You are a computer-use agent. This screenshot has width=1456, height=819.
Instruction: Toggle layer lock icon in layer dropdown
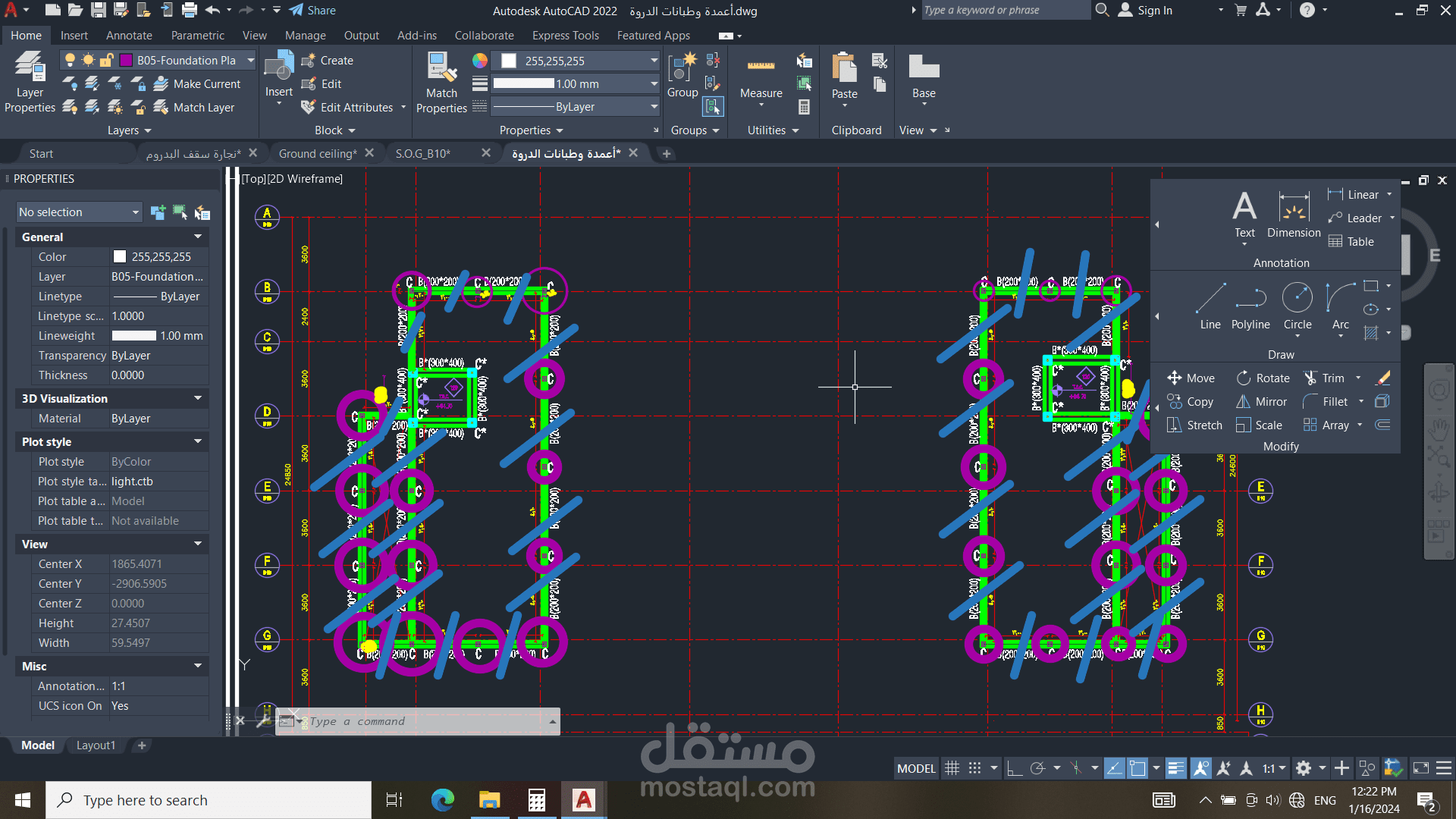107,60
